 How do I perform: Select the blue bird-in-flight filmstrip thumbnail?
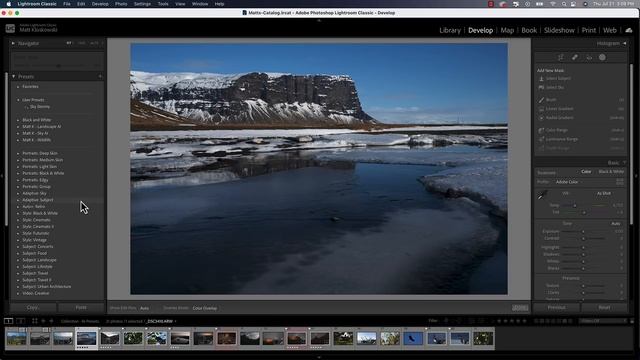(x=413, y=338)
